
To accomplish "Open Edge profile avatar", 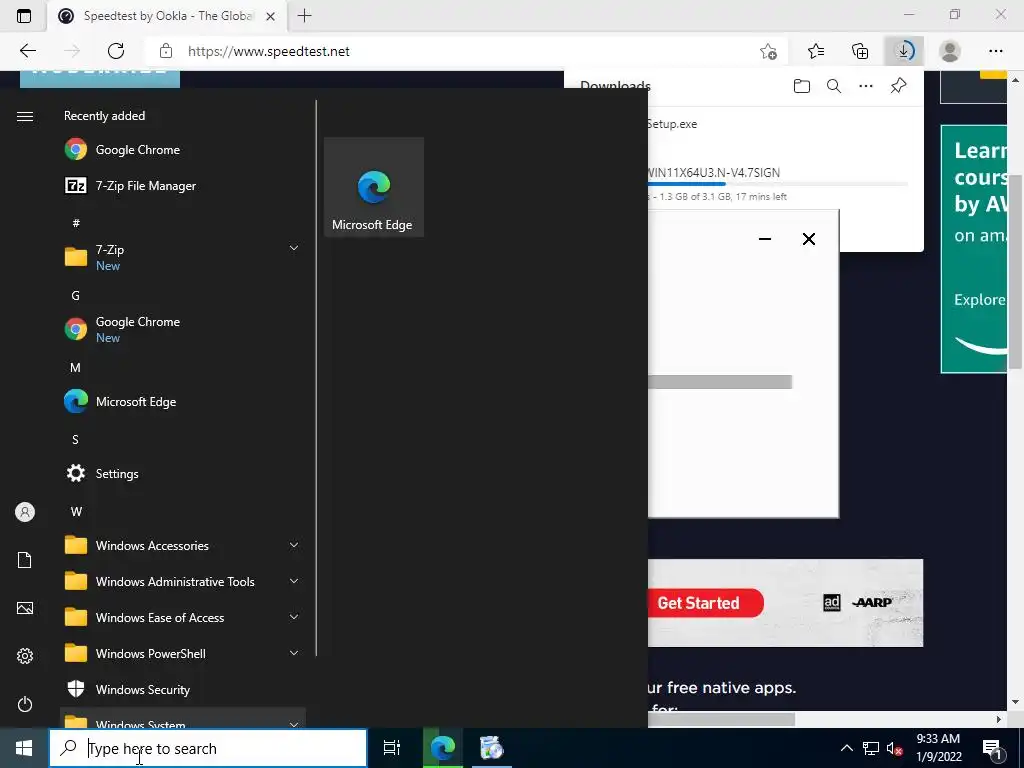I will (x=950, y=51).
